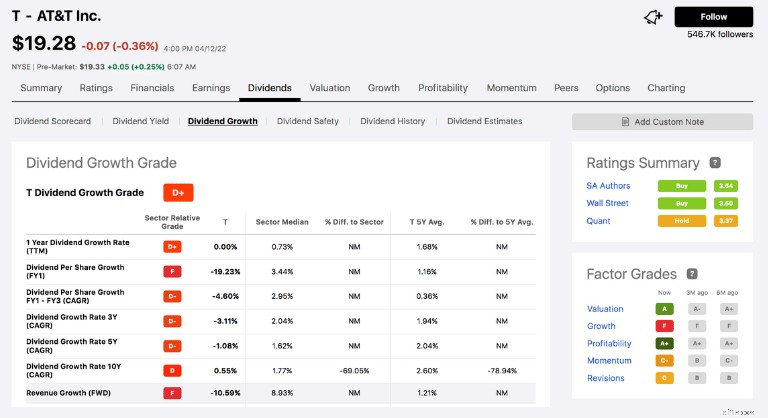Image resolution: width=768 pixels, height=418 pixels.
Task: Open Quant rating link
Action: pos(599,221)
